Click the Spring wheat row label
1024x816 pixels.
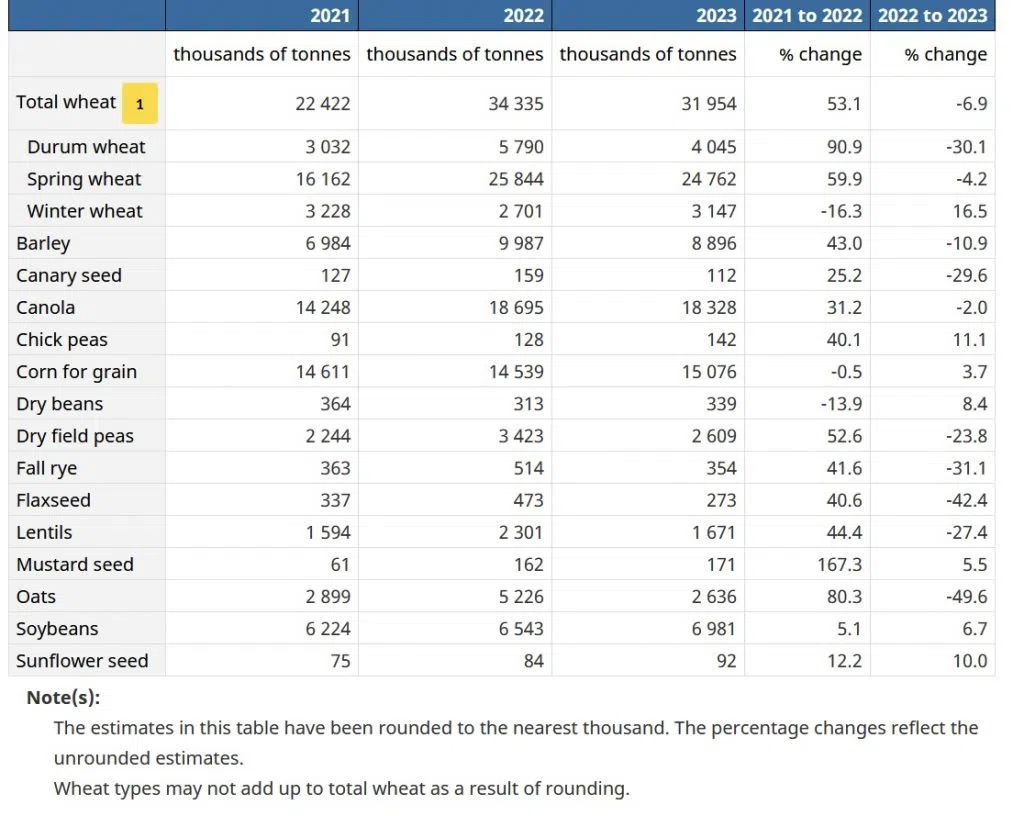coord(84,179)
